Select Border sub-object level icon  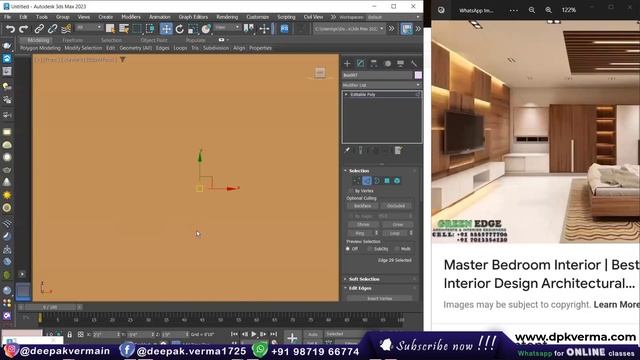[x=377, y=180]
